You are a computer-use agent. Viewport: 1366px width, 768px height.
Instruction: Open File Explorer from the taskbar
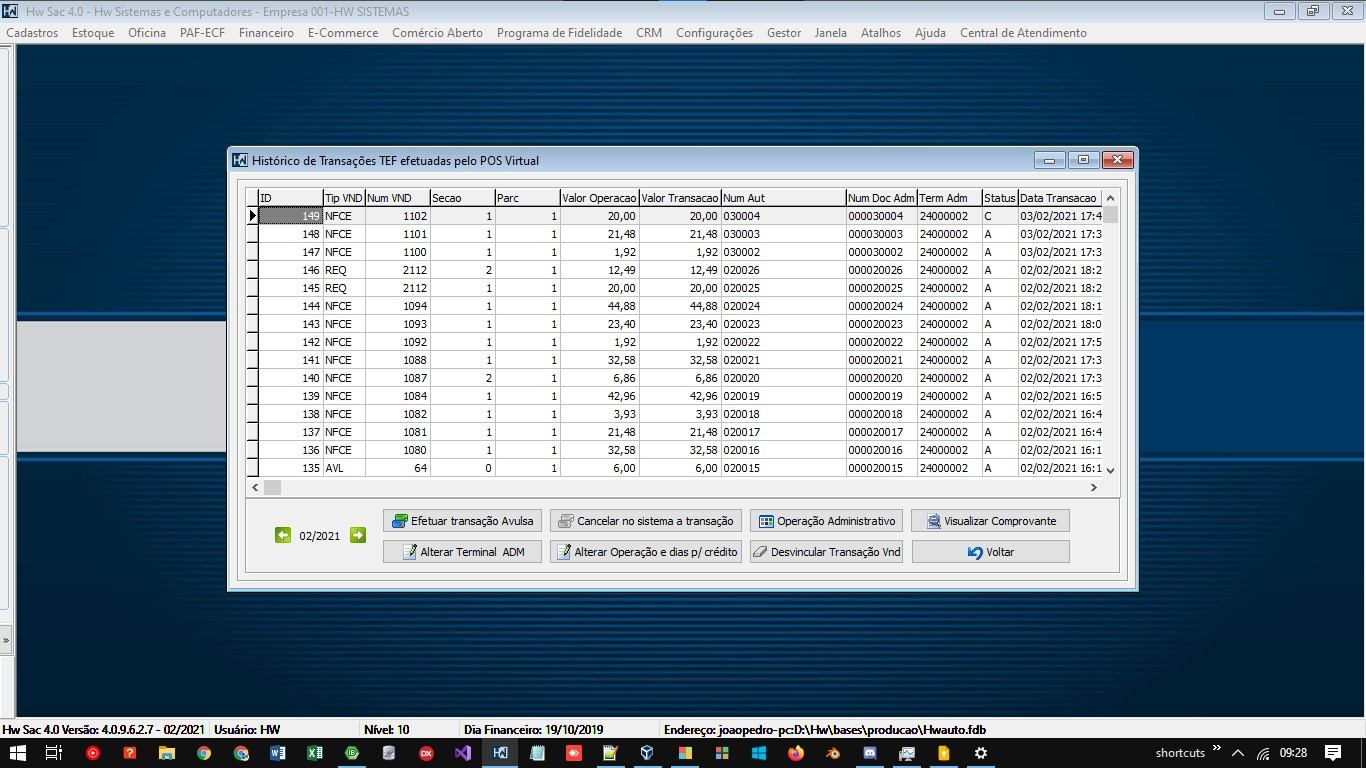pyautogui.click(x=167, y=753)
